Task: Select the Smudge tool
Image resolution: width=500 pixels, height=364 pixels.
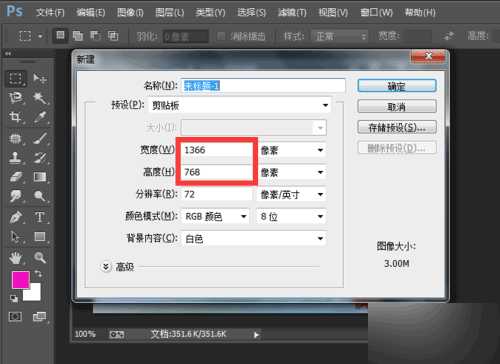Action: pos(16,196)
